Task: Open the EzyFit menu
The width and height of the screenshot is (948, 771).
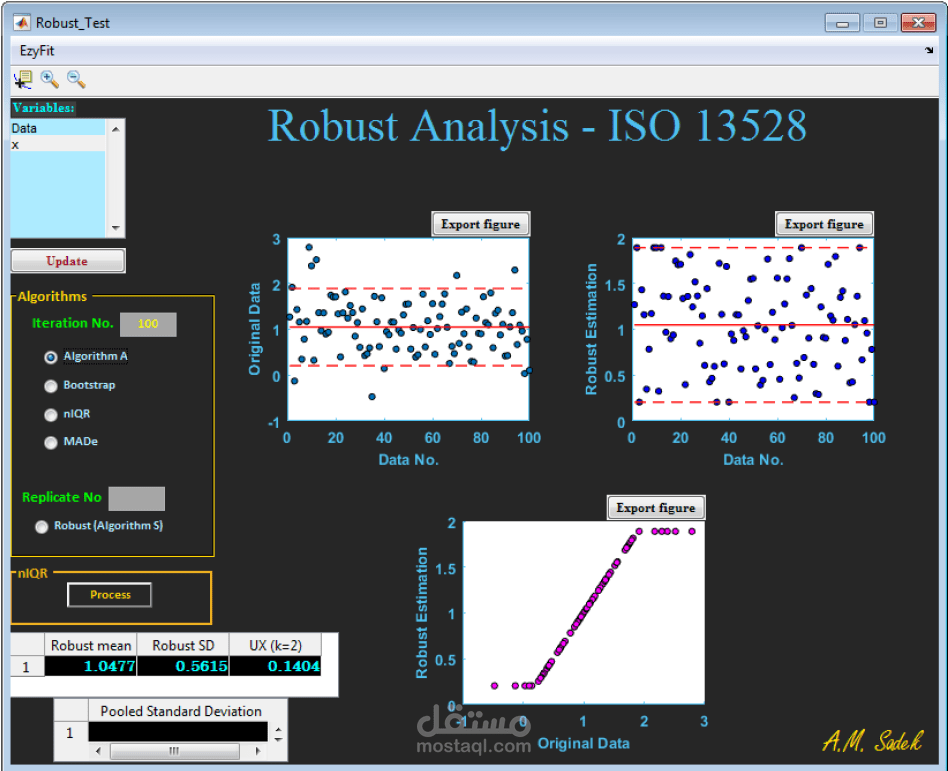Action: [x=37, y=51]
